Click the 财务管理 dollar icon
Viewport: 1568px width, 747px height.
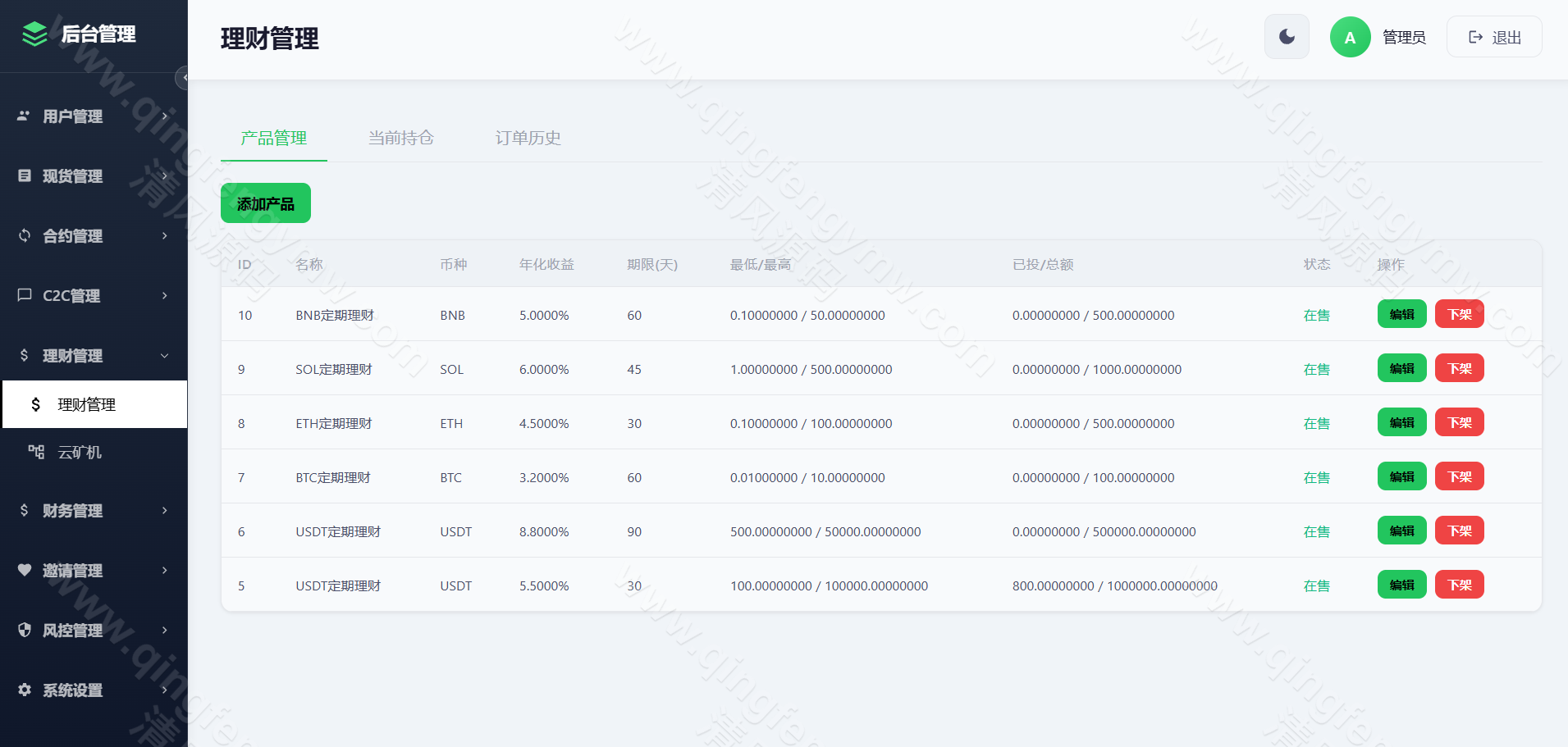point(24,510)
